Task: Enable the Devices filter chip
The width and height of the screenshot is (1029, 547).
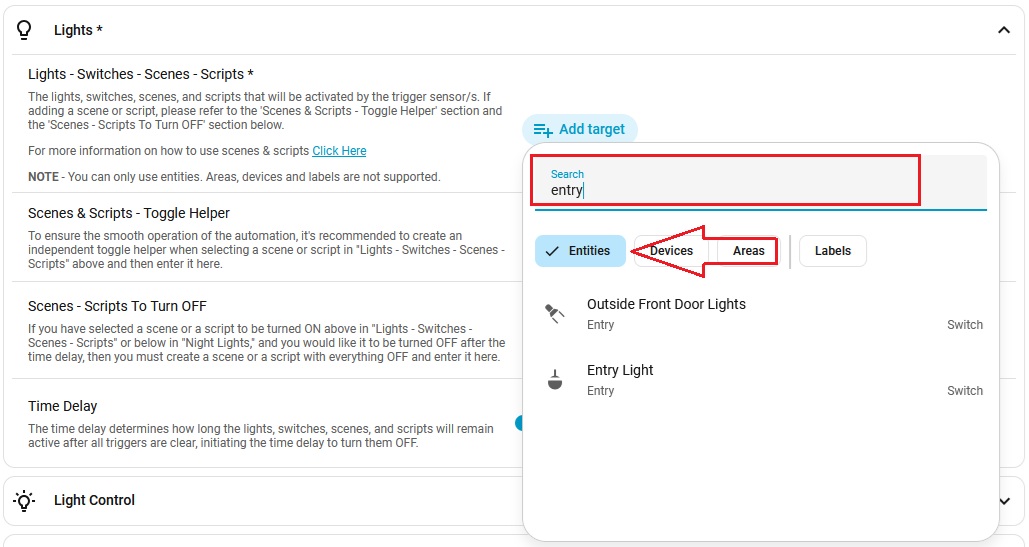Action: (x=671, y=251)
